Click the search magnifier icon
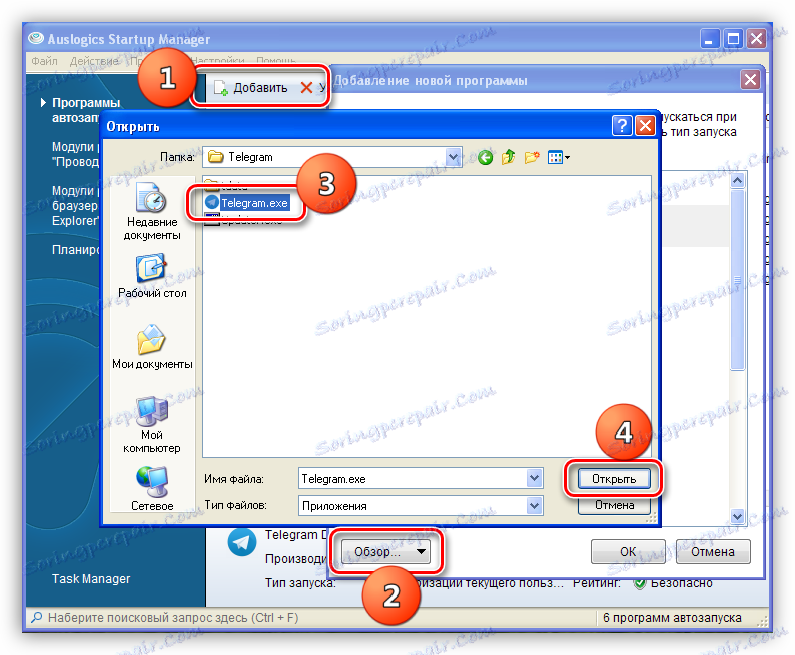Image resolution: width=795 pixels, height=655 pixels. click(x=37, y=617)
